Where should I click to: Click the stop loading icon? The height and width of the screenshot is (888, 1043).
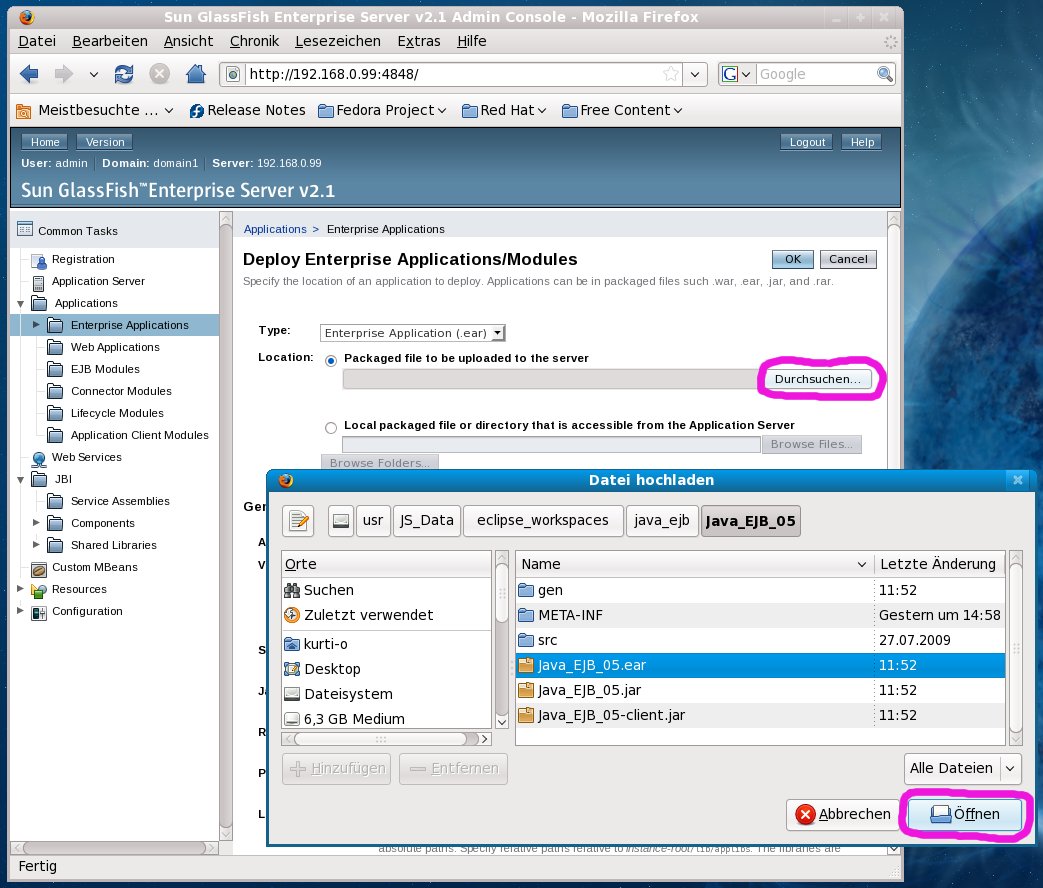point(159,74)
